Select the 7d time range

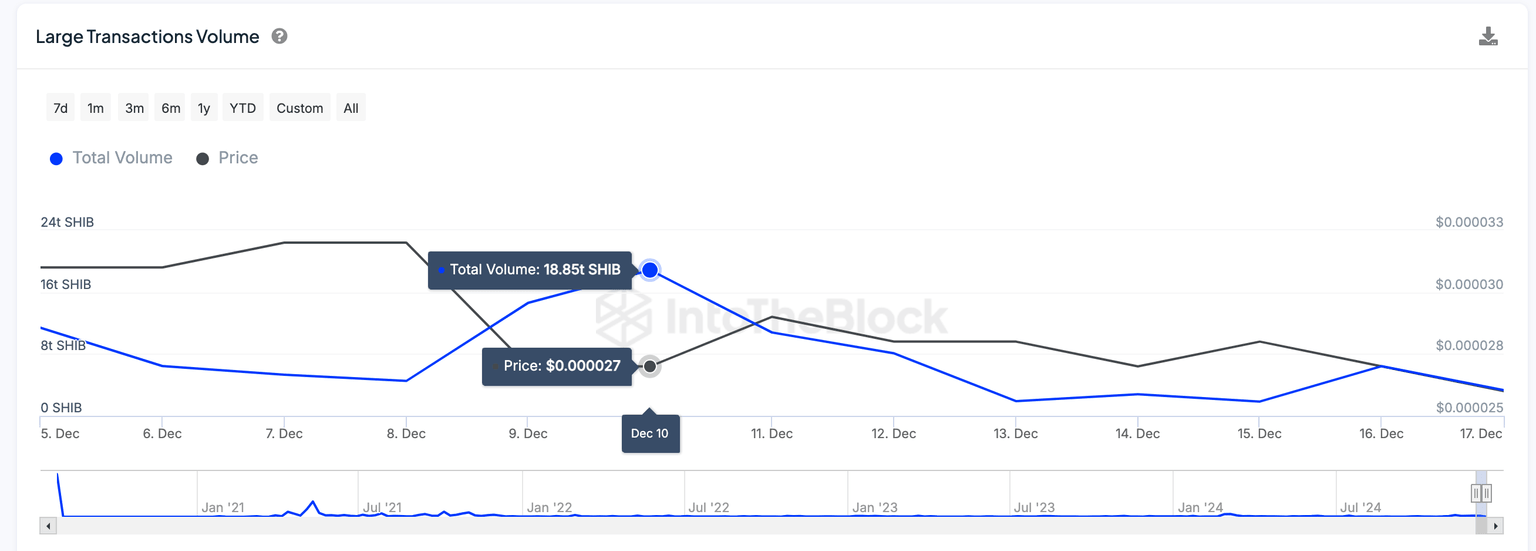point(60,108)
